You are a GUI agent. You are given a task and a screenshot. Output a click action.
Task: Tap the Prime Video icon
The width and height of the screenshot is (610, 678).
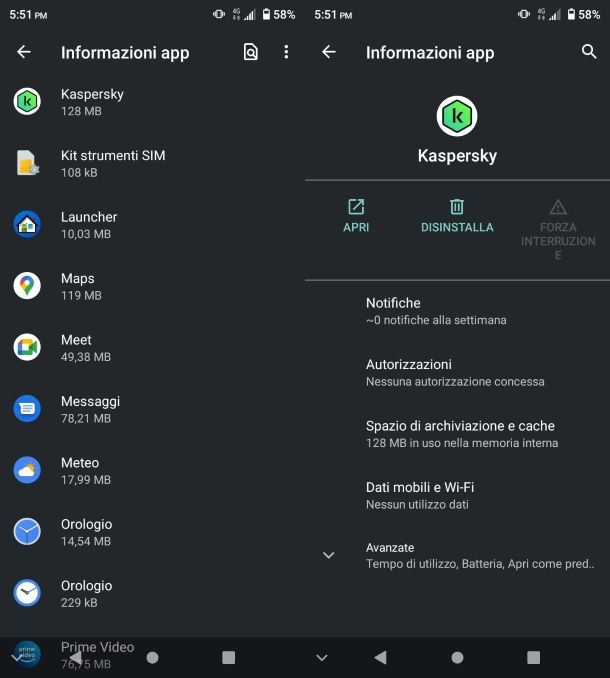pos(27,654)
